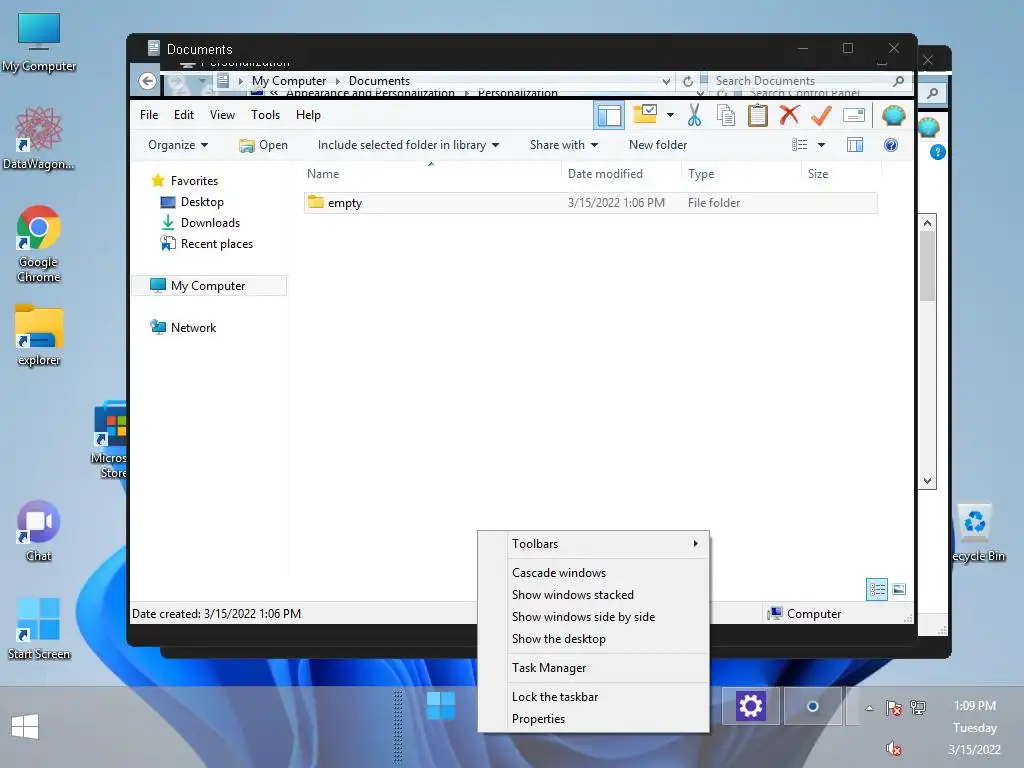
Task: Open the Settings gear taskbar icon
Action: click(x=750, y=706)
